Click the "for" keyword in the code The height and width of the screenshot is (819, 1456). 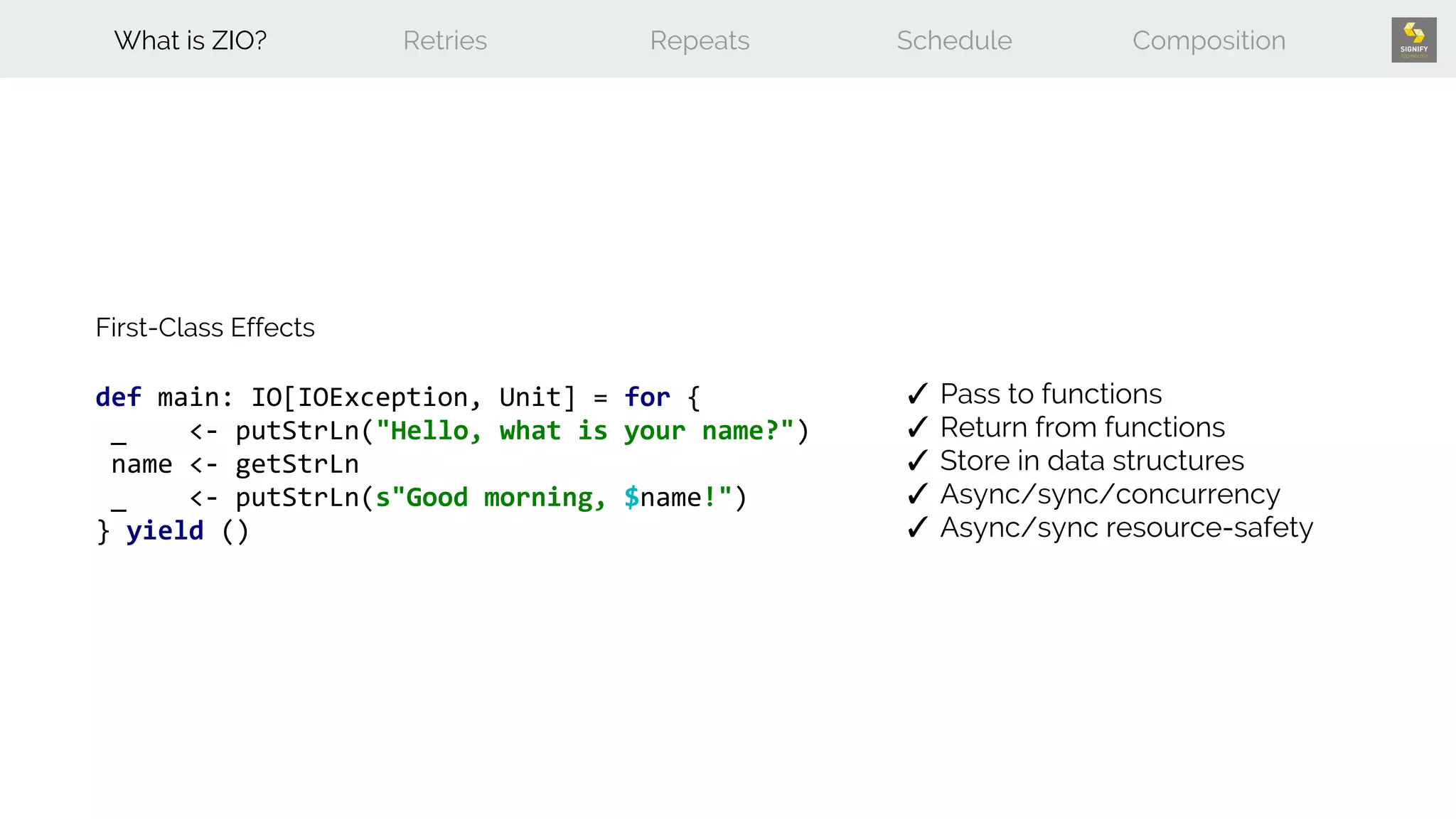(647, 397)
